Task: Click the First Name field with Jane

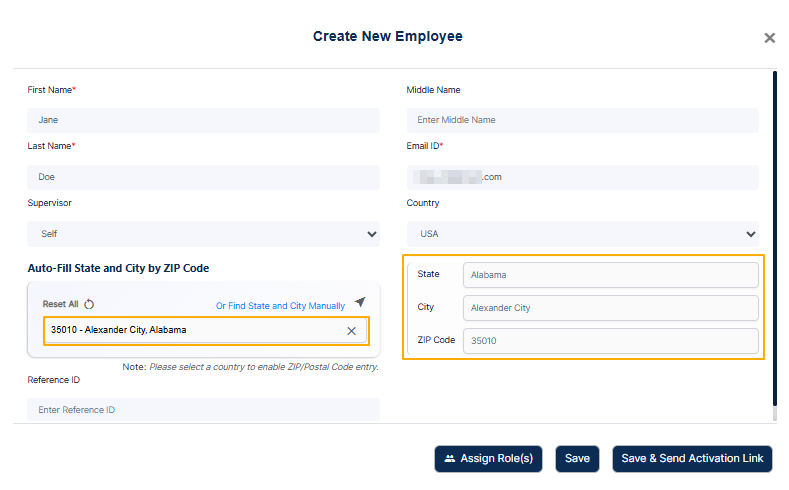Action: (203, 120)
